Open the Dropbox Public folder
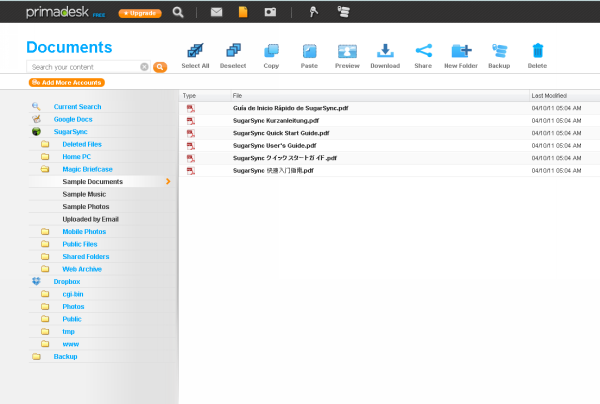600x404 pixels. tap(72, 319)
